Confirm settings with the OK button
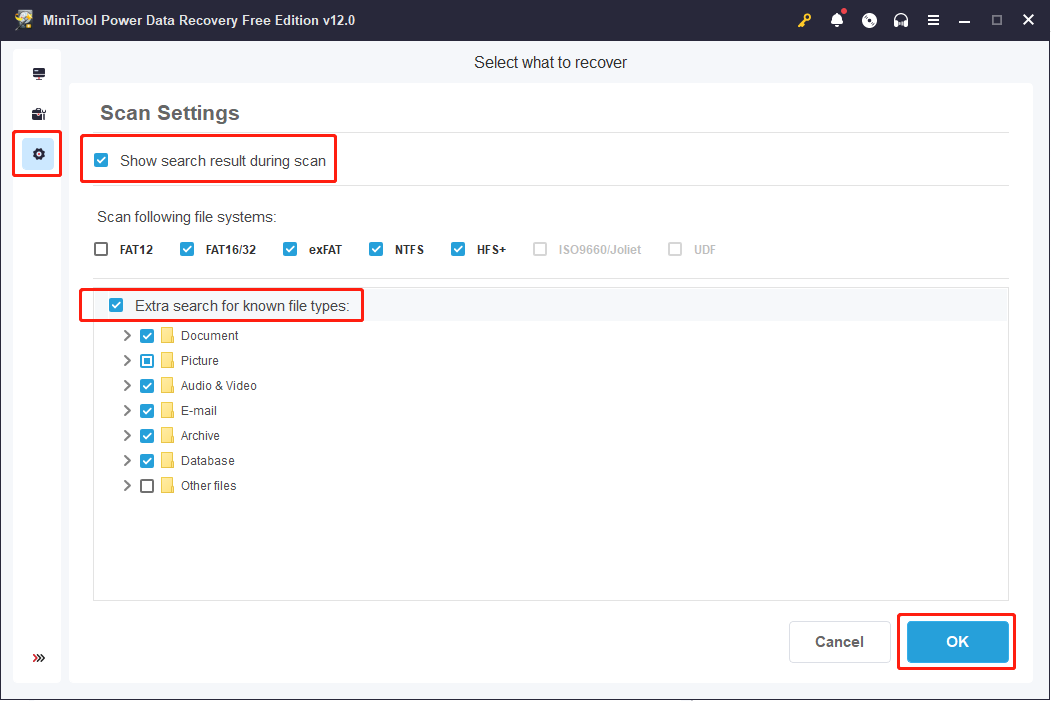Viewport: 1051px width, 701px height. (957, 641)
